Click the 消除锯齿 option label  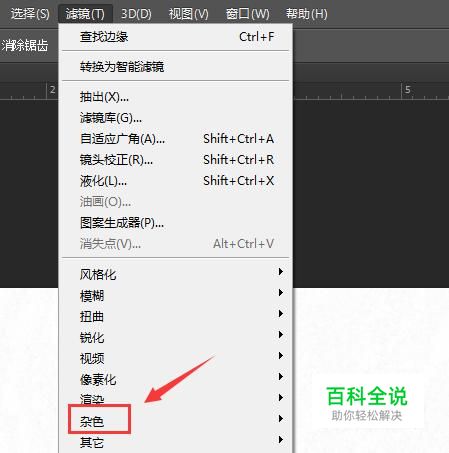(24, 45)
